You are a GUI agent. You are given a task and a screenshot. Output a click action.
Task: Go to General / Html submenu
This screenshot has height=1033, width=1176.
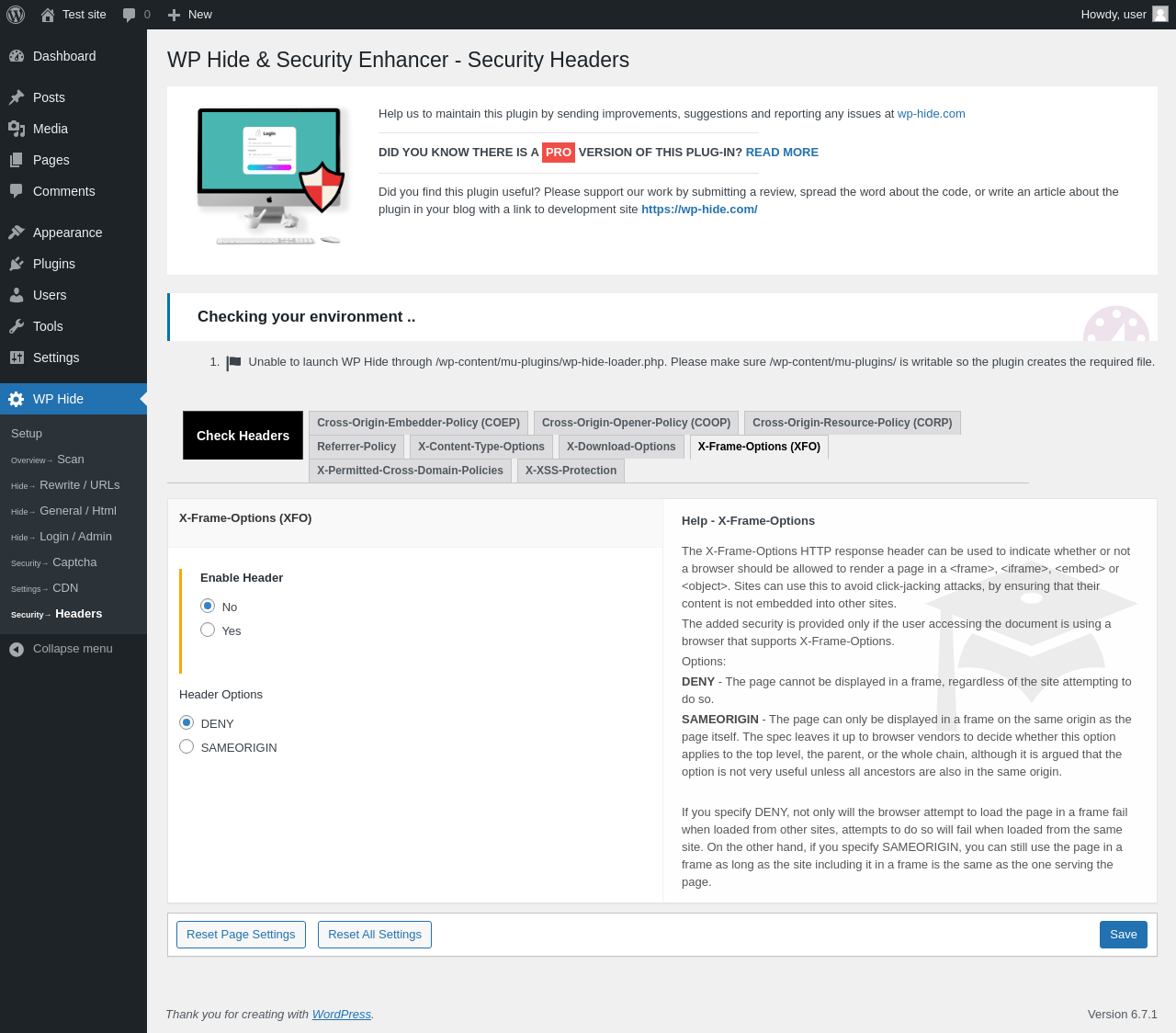point(77,511)
